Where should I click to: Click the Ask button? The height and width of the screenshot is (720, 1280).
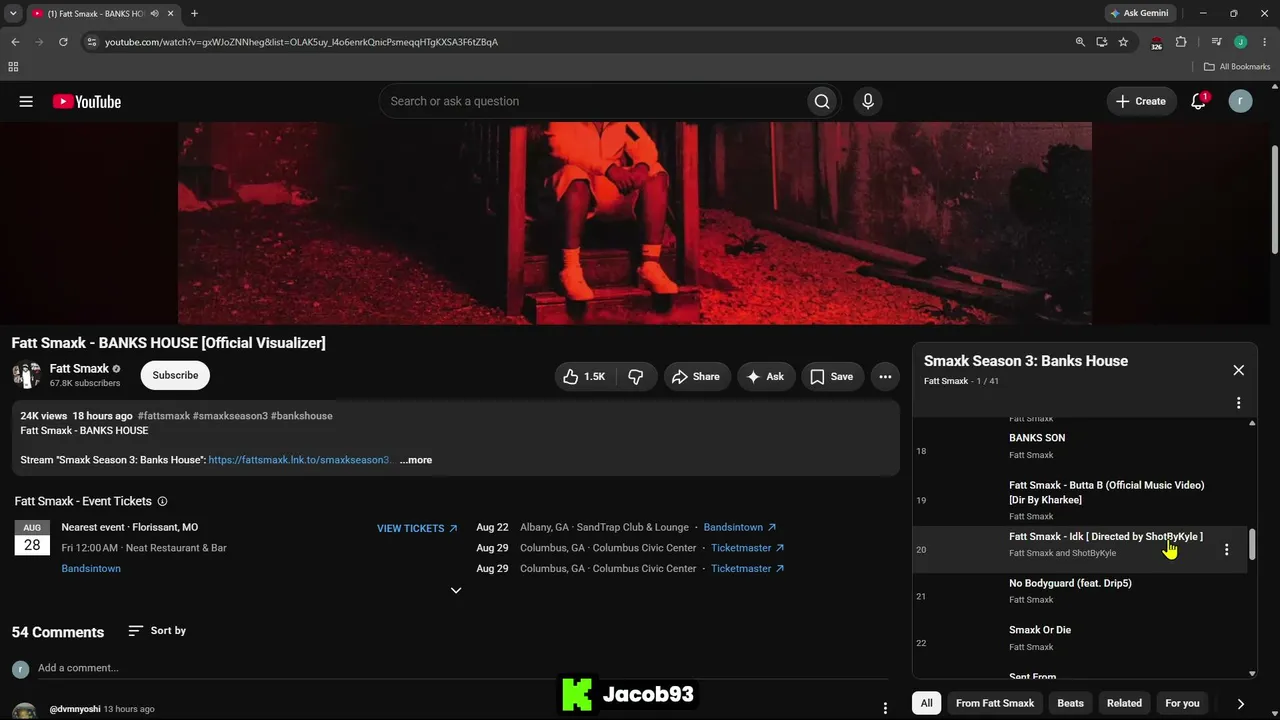767,377
